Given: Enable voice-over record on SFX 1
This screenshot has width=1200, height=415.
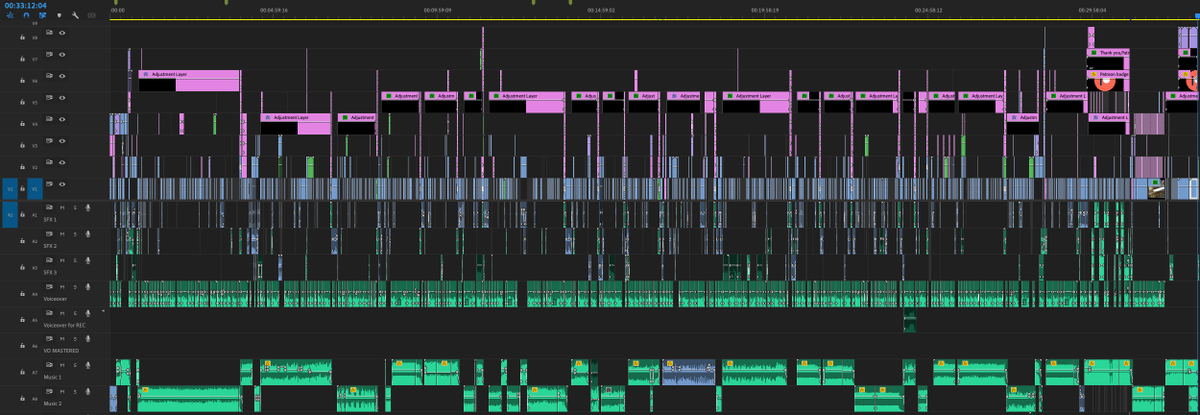Looking at the screenshot, I should tap(88, 208).
